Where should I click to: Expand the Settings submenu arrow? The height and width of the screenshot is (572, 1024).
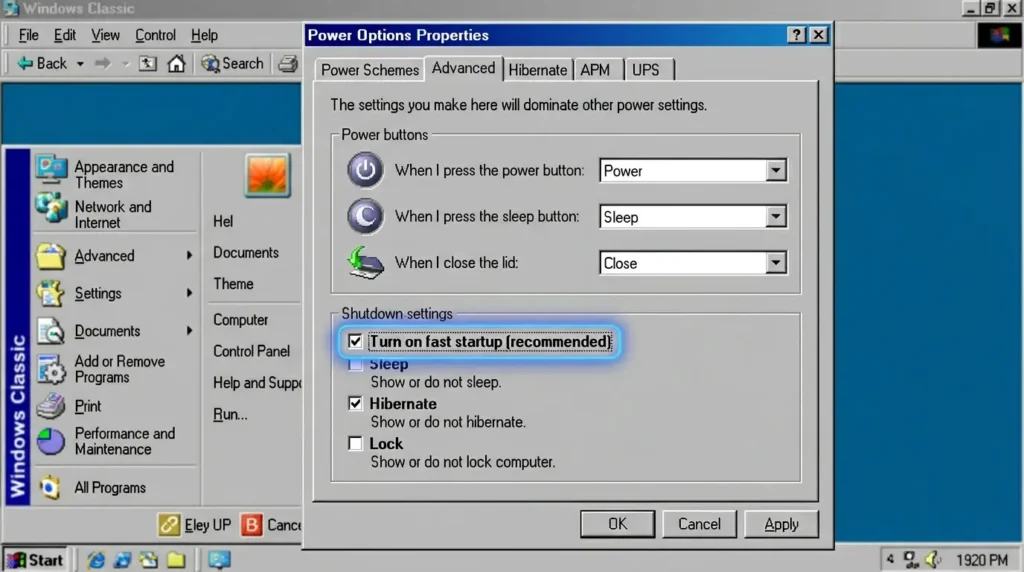(189, 293)
